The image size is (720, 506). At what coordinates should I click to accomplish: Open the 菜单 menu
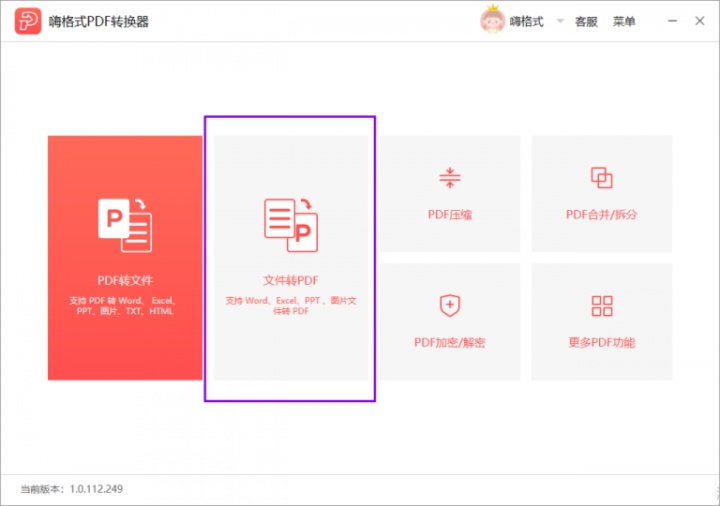point(624,22)
